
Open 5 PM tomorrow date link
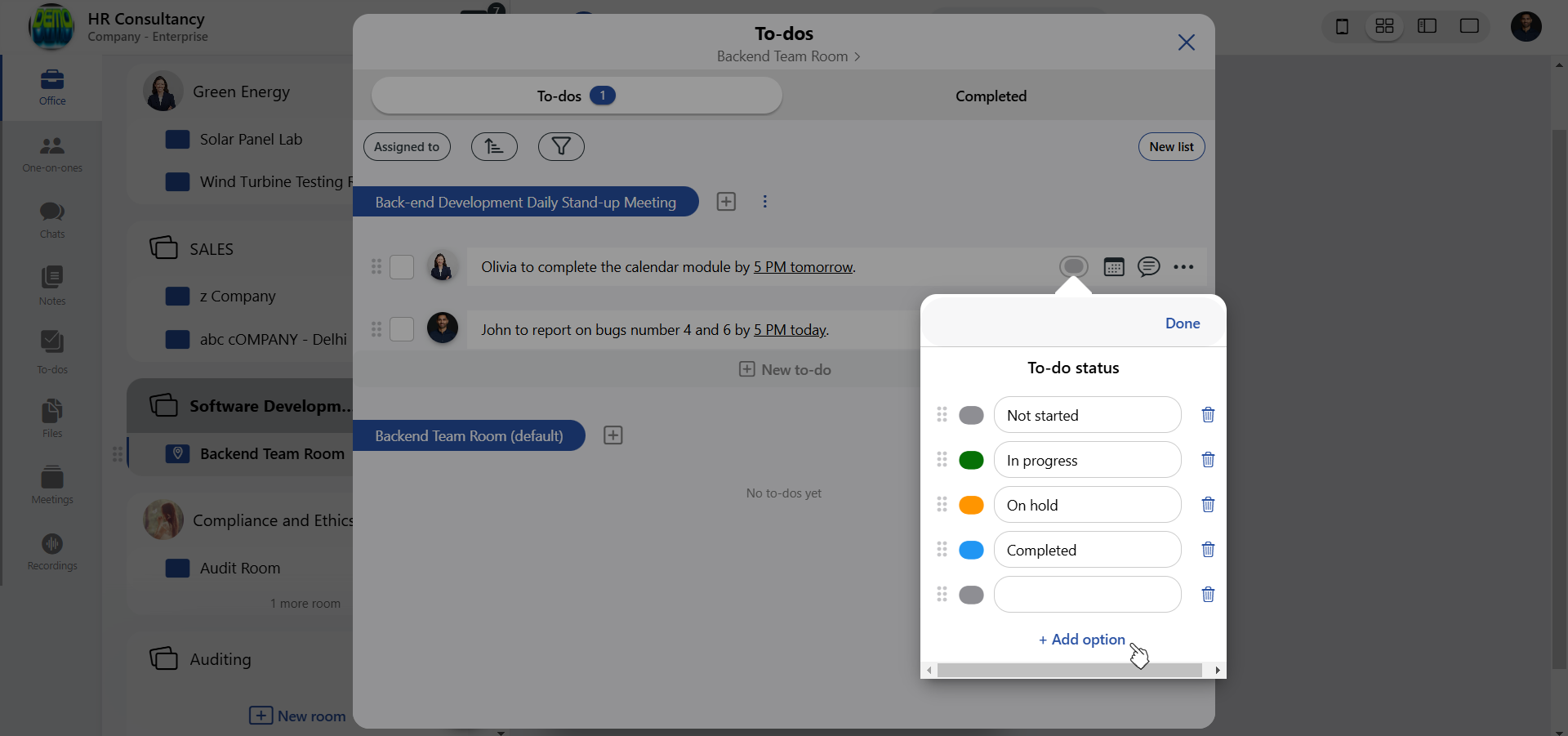tap(803, 267)
